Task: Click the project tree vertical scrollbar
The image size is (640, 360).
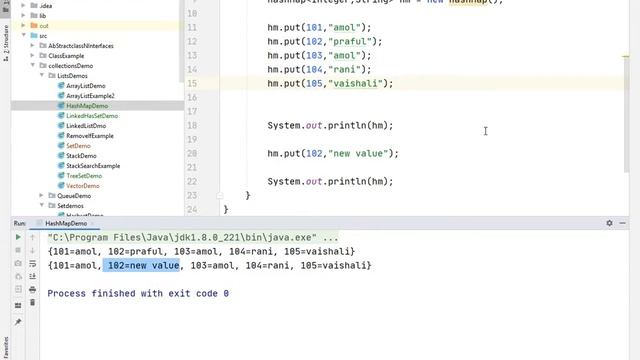Action: 182,41
